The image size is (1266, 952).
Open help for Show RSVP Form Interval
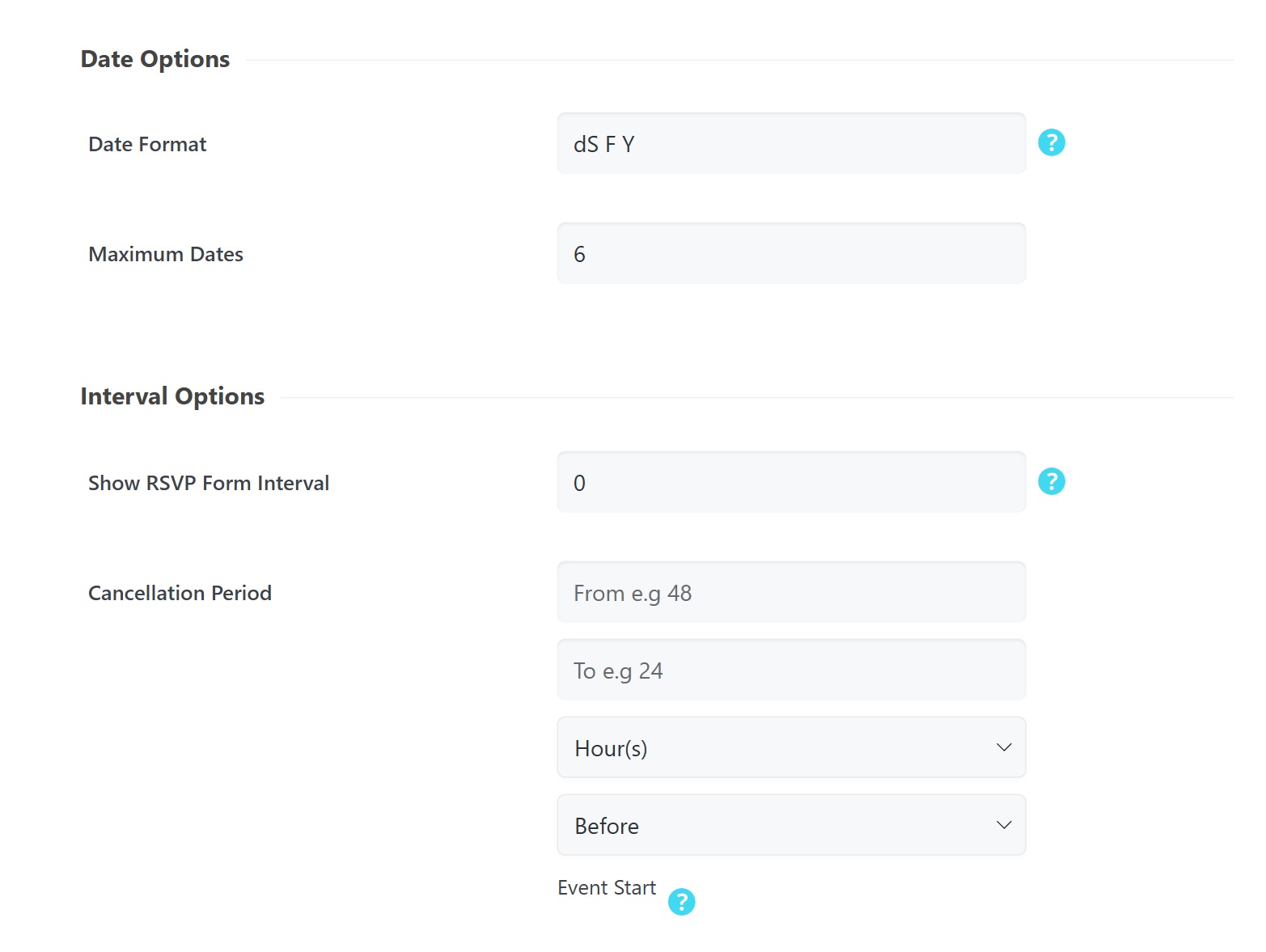[x=1051, y=482]
